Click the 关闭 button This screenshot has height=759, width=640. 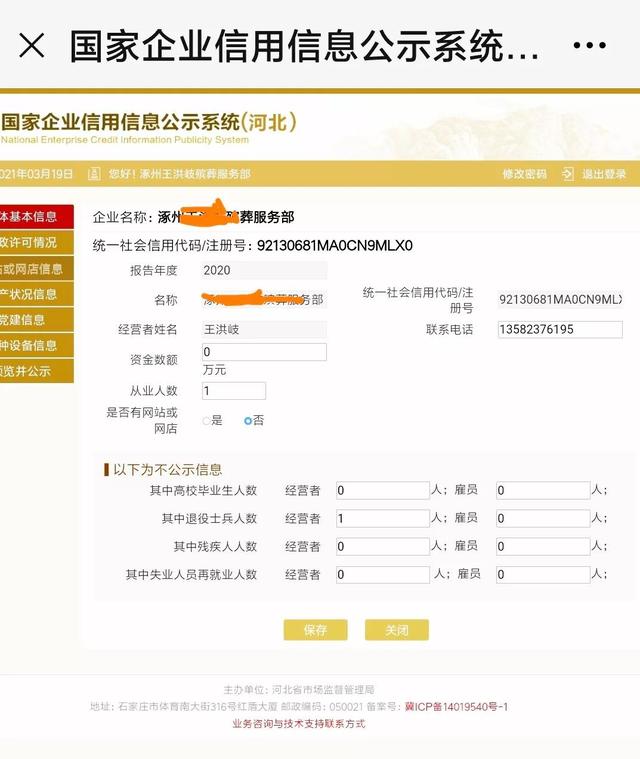397,630
